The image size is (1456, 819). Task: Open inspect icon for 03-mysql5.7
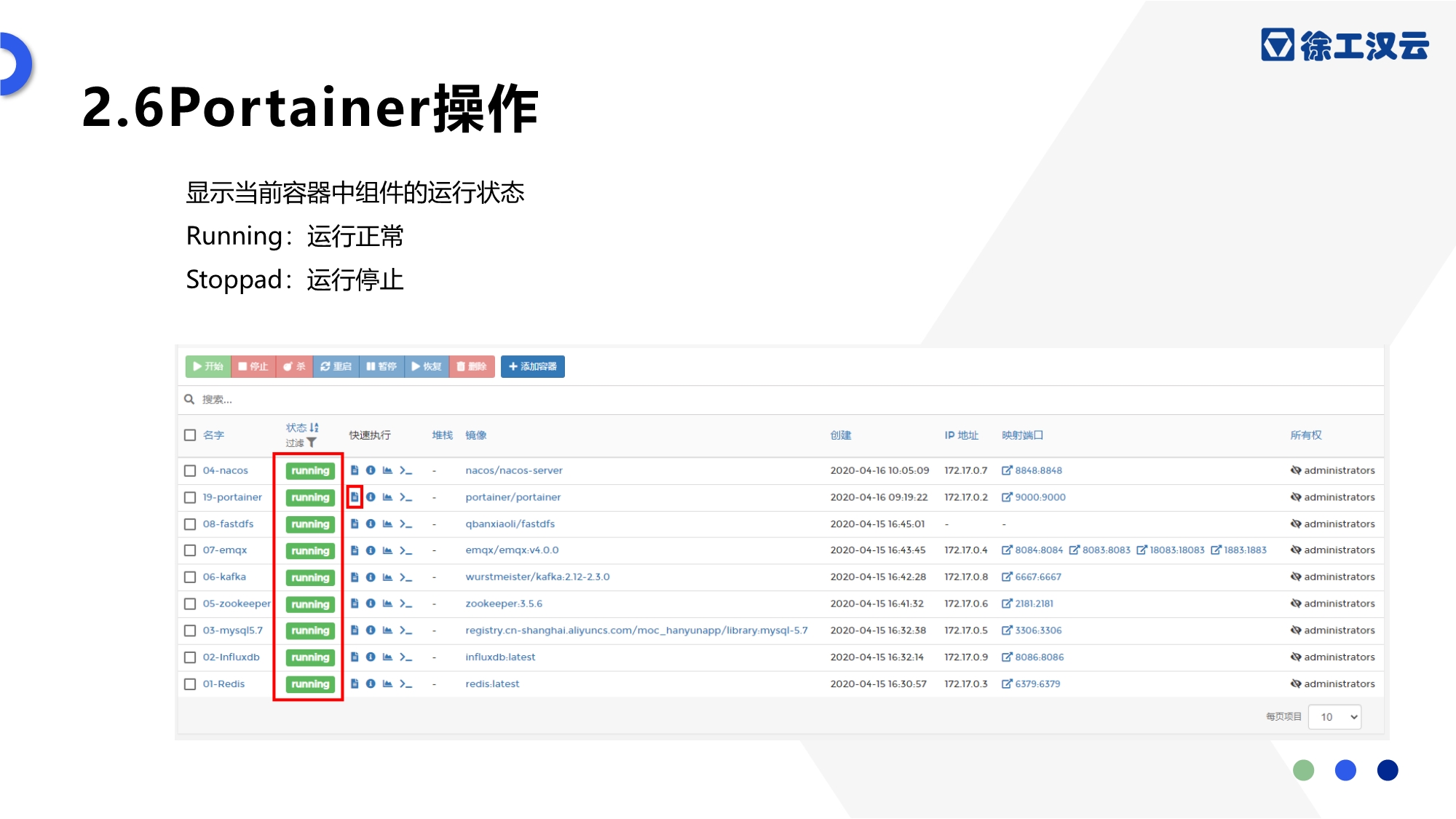click(x=371, y=630)
